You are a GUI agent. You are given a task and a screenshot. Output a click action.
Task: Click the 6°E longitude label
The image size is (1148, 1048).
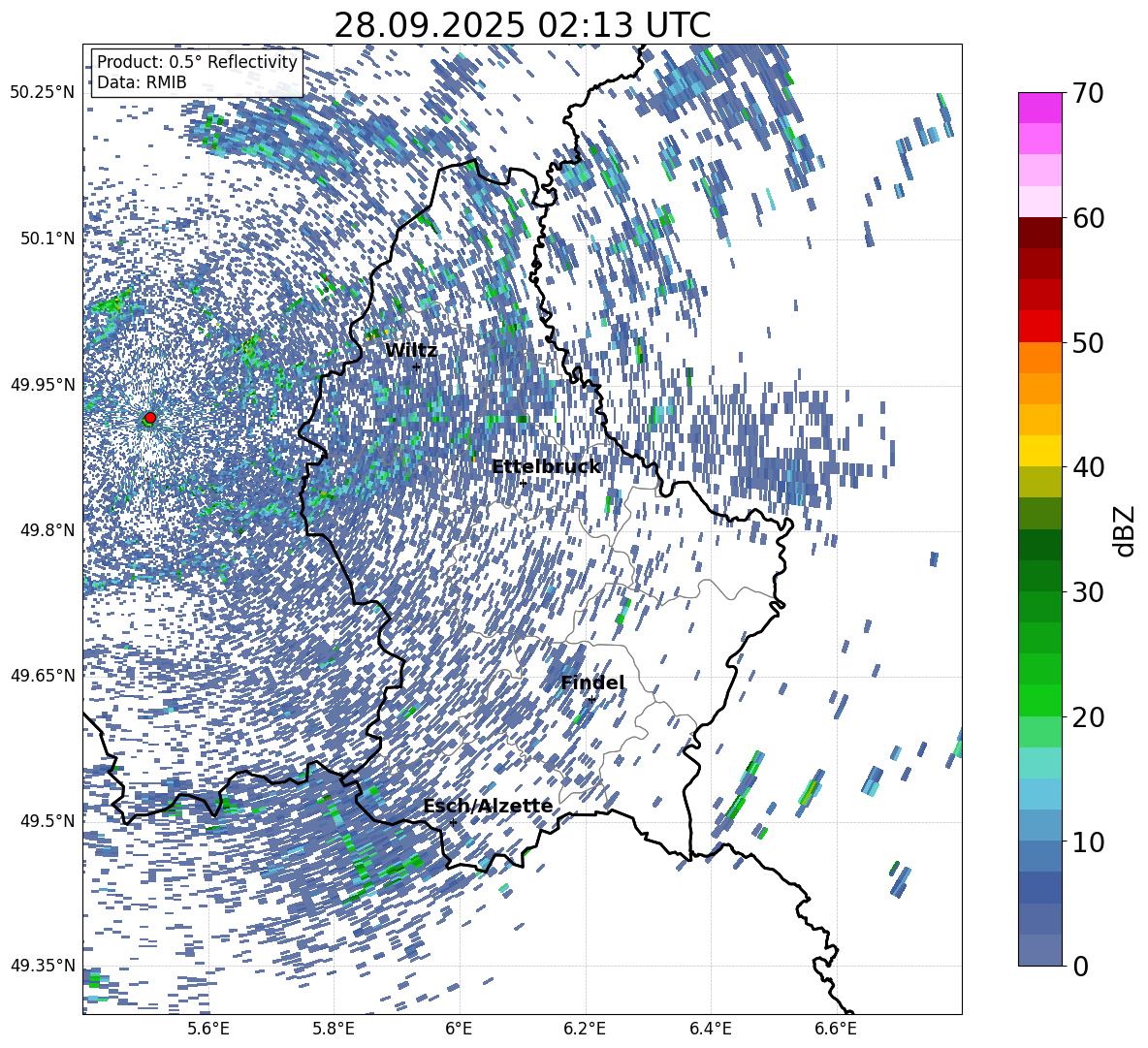(x=459, y=1029)
